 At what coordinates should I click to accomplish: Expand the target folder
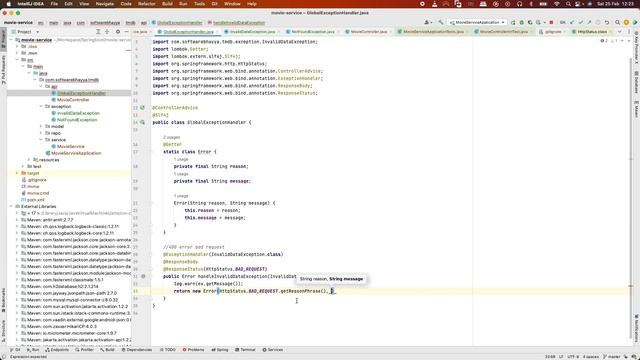(x=17, y=173)
